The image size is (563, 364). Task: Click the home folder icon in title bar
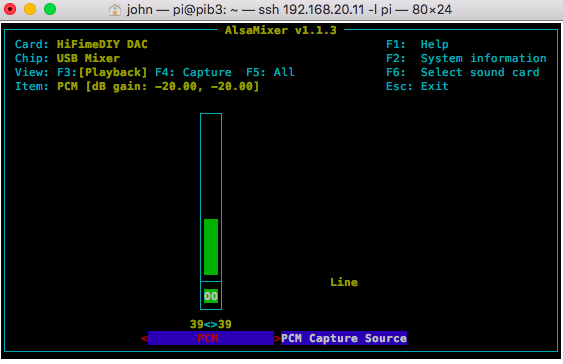115,10
